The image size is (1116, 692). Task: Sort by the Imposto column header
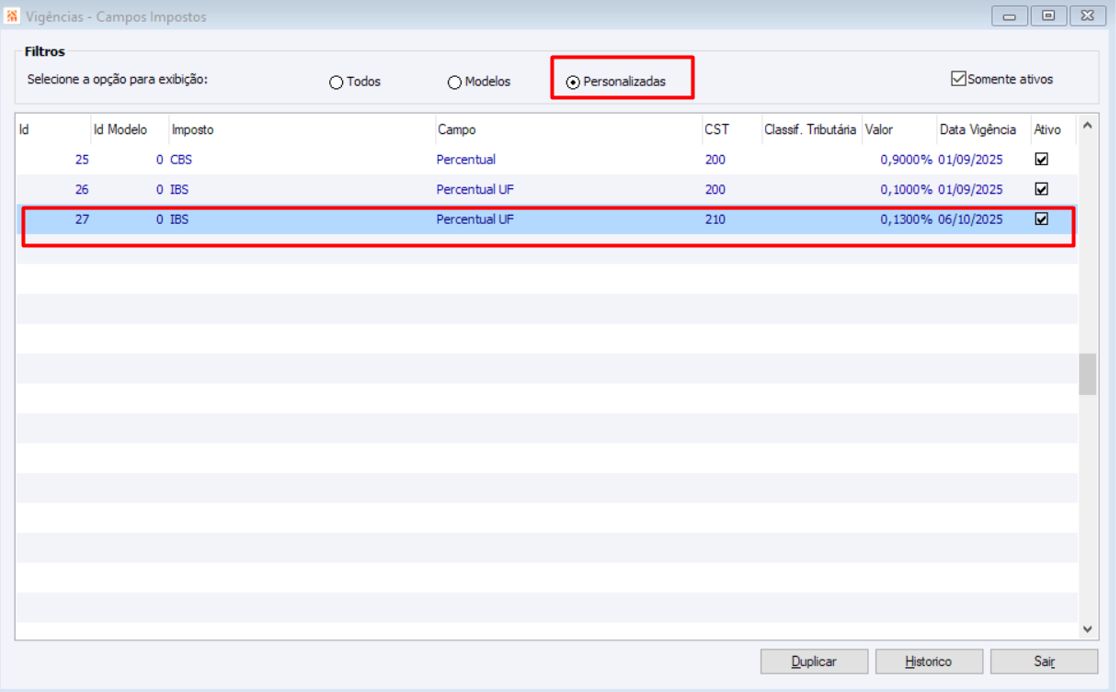click(x=302, y=130)
